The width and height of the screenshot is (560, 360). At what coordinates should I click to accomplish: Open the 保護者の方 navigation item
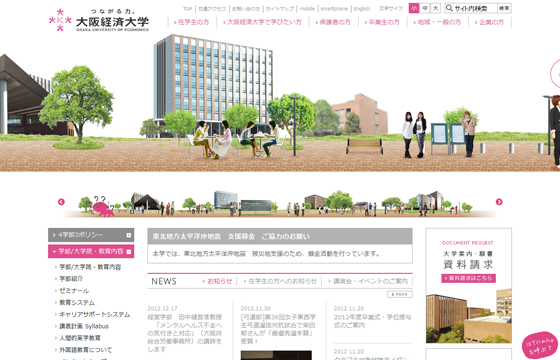click(x=333, y=22)
